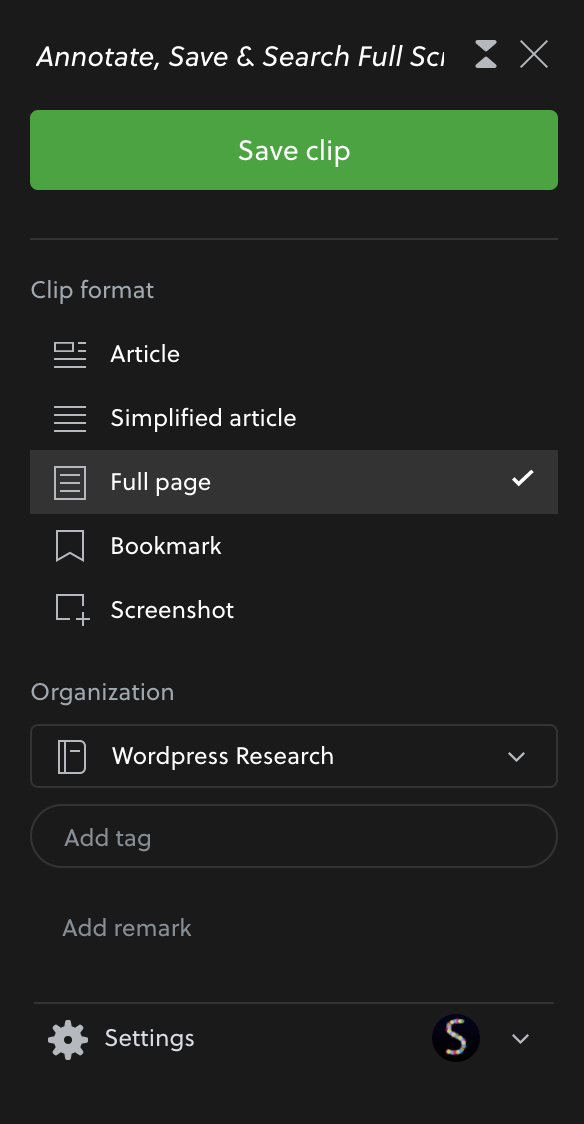The height and width of the screenshot is (1124, 584).
Task: Select Simplified article menu entry
Action: [x=294, y=418]
